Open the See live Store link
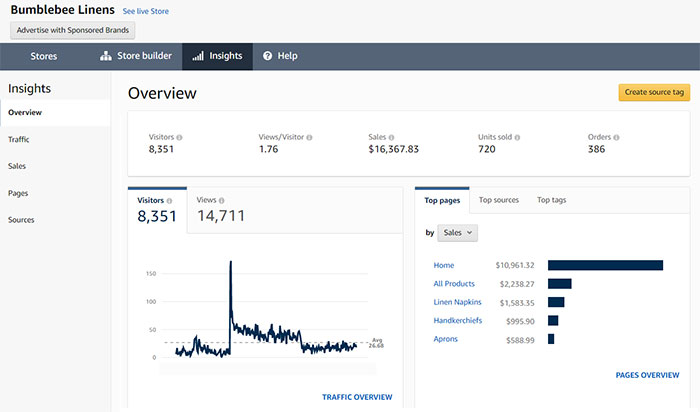700x412 pixels. pyautogui.click(x=146, y=11)
